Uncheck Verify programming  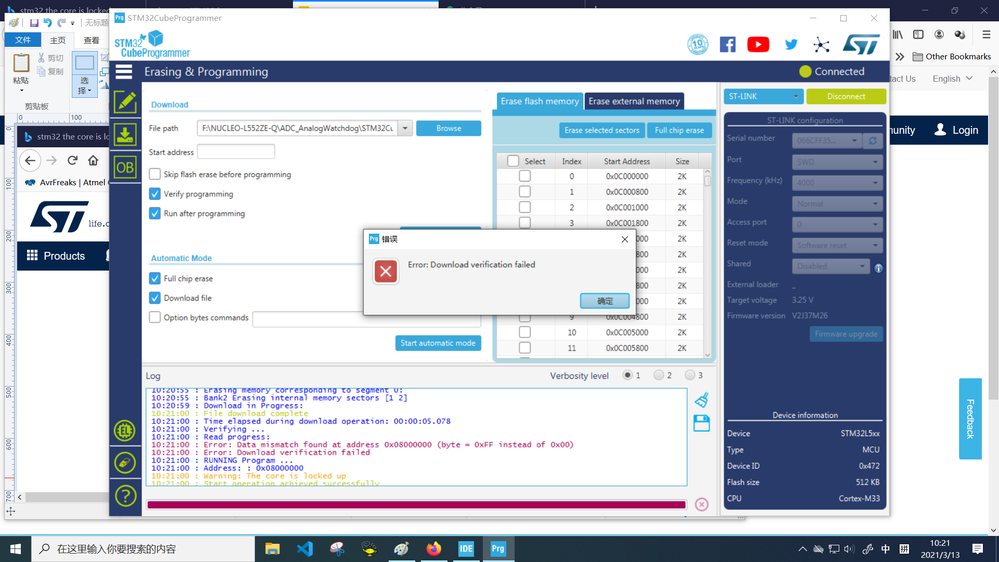click(155, 194)
